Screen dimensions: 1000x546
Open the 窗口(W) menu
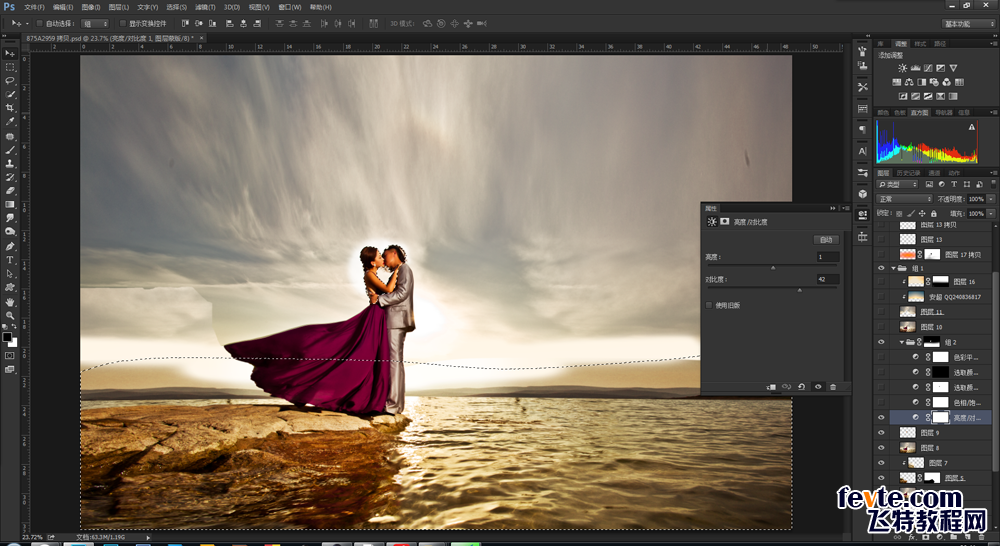pos(290,7)
